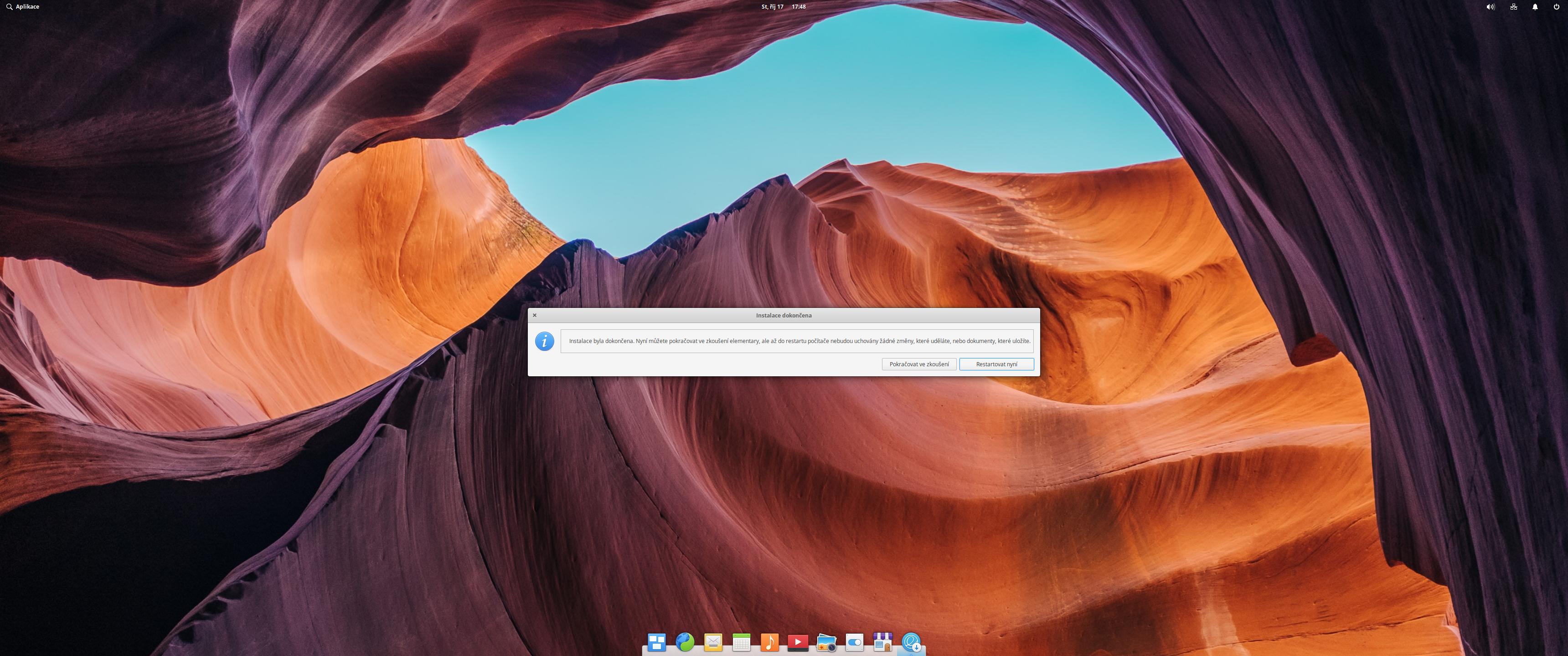Open the notifications bell indicator
The width and height of the screenshot is (1568, 656).
[x=1535, y=7]
